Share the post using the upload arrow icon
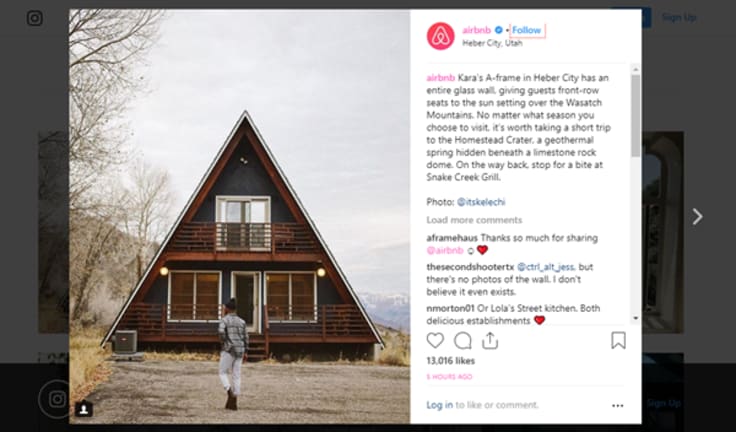Viewport: 736px width, 432px height. 490,340
